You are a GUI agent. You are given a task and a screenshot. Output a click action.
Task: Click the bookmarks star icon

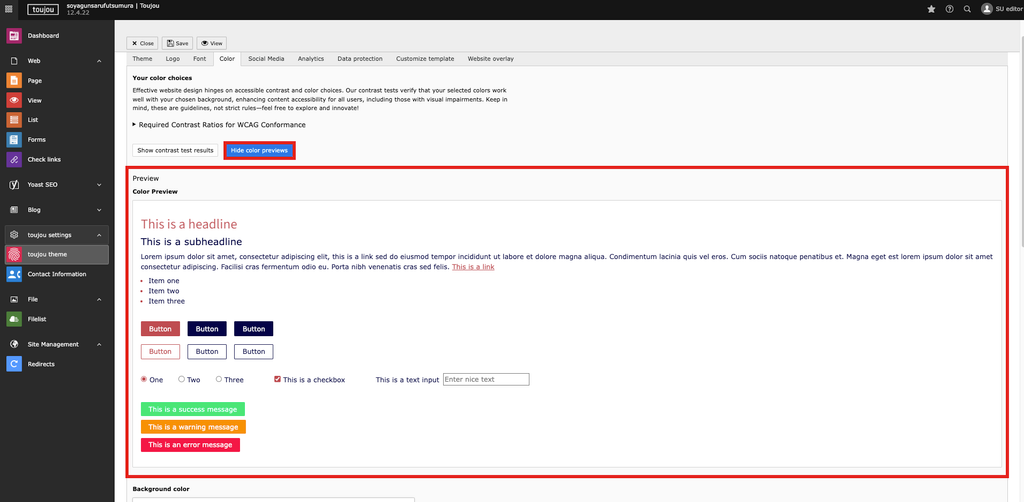pos(932,9)
